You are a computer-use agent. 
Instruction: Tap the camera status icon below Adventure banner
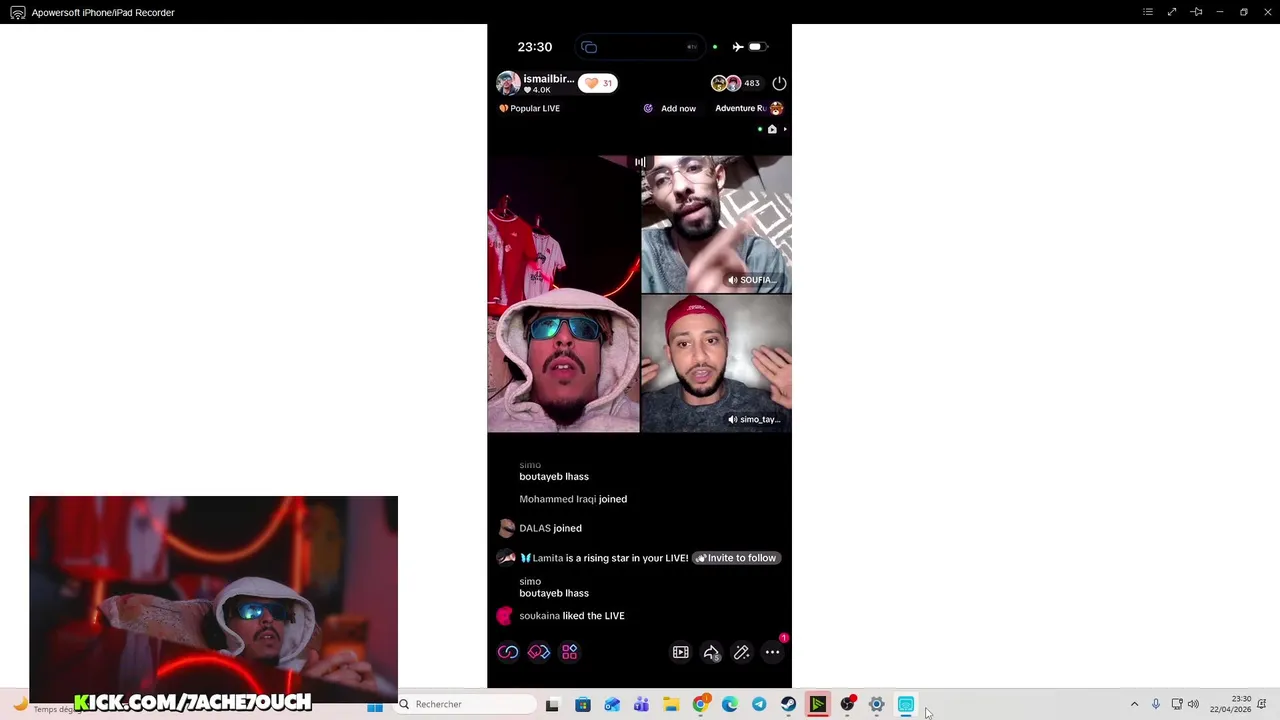(x=772, y=129)
